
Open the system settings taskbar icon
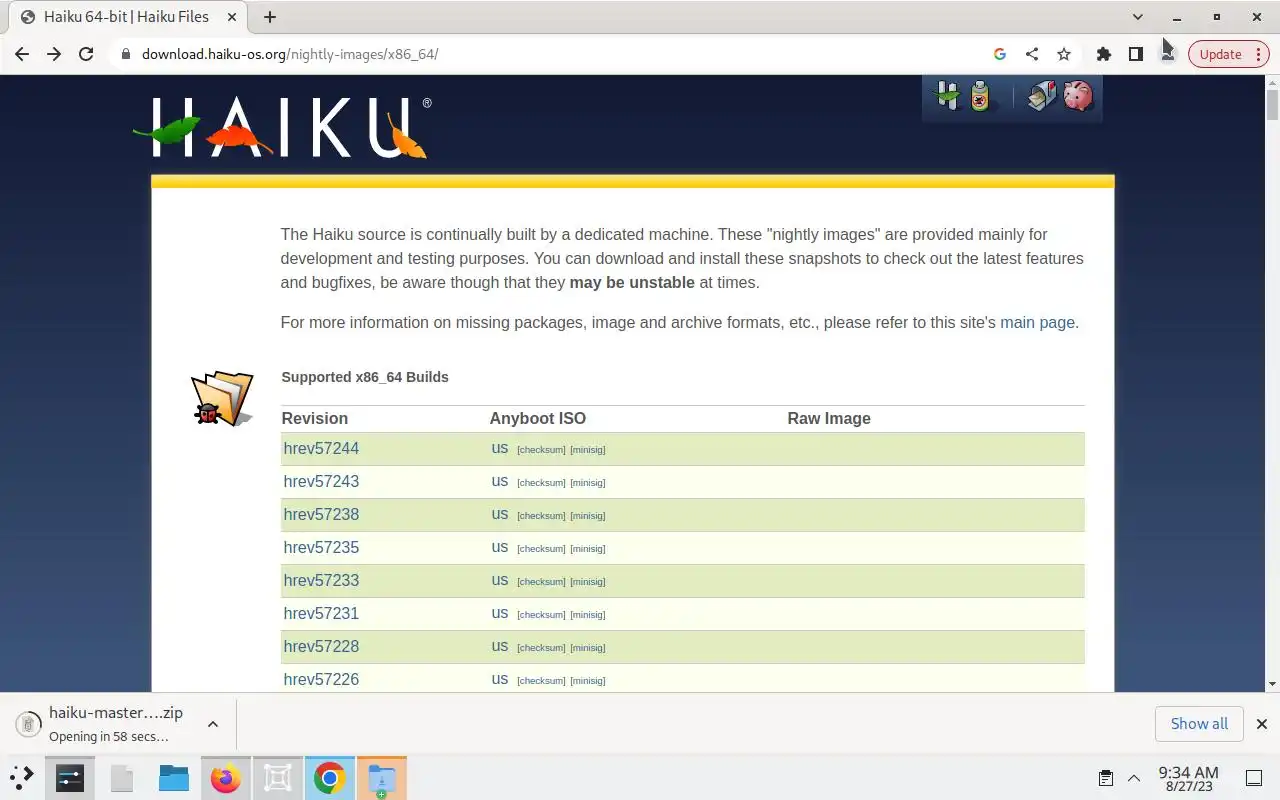(70, 777)
